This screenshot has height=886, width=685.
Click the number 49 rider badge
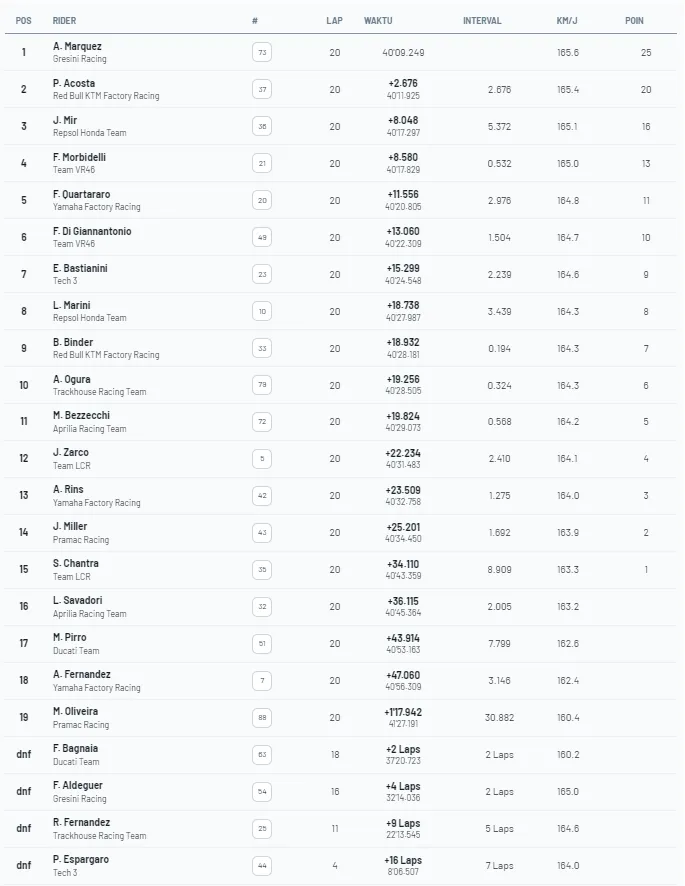click(x=263, y=237)
